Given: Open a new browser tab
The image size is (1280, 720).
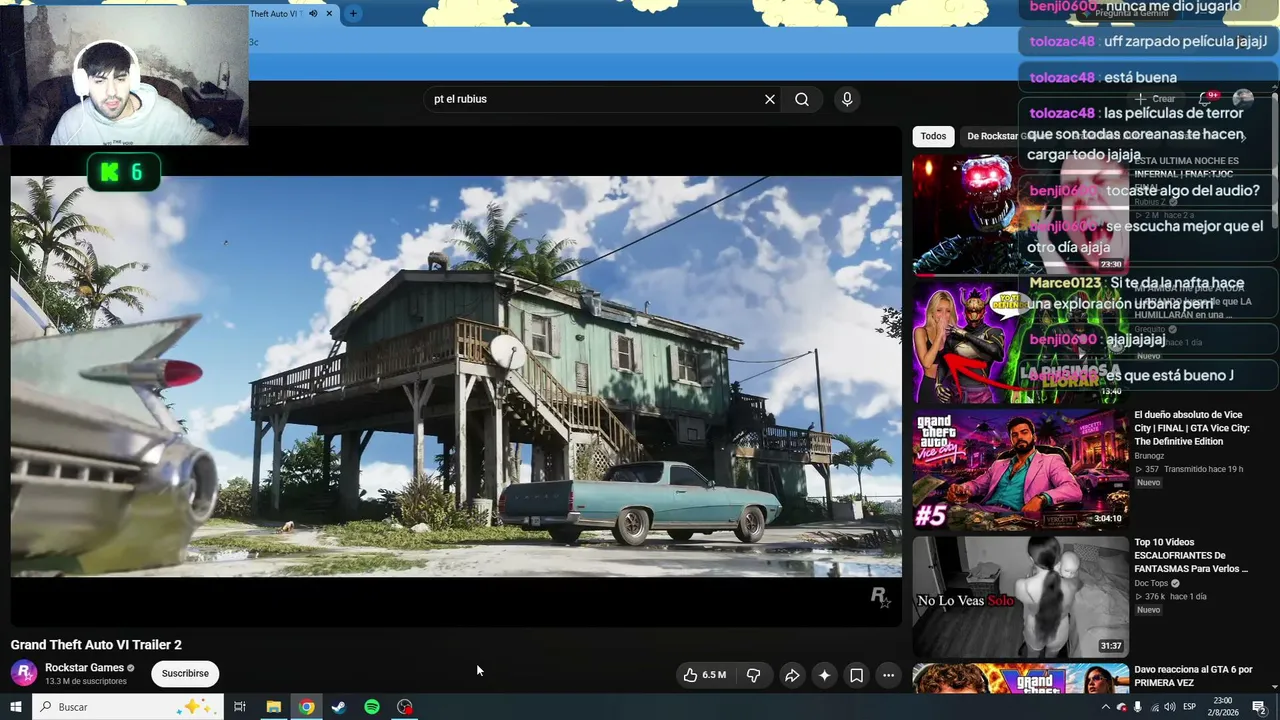Looking at the screenshot, I should (x=353, y=14).
